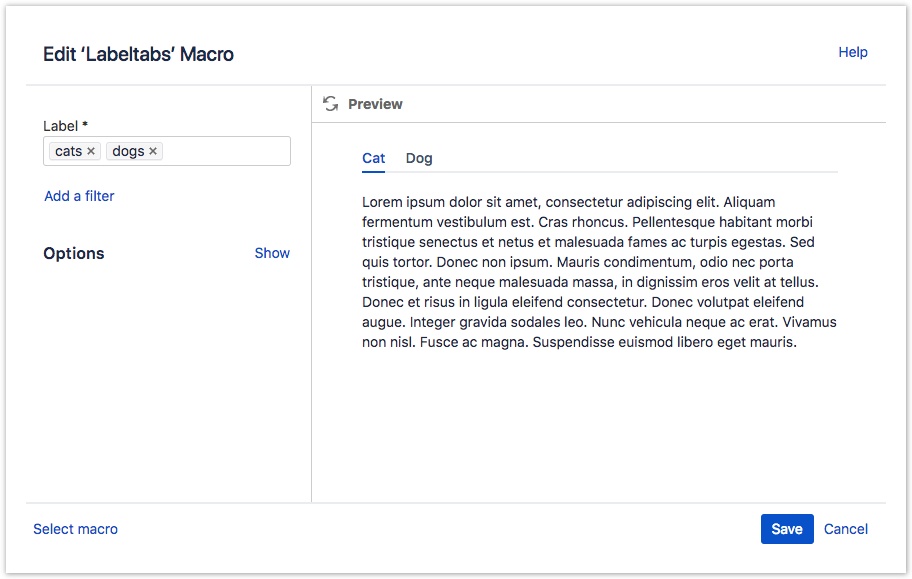Show the Options section
Screen dimensions: 912x579
272,253
